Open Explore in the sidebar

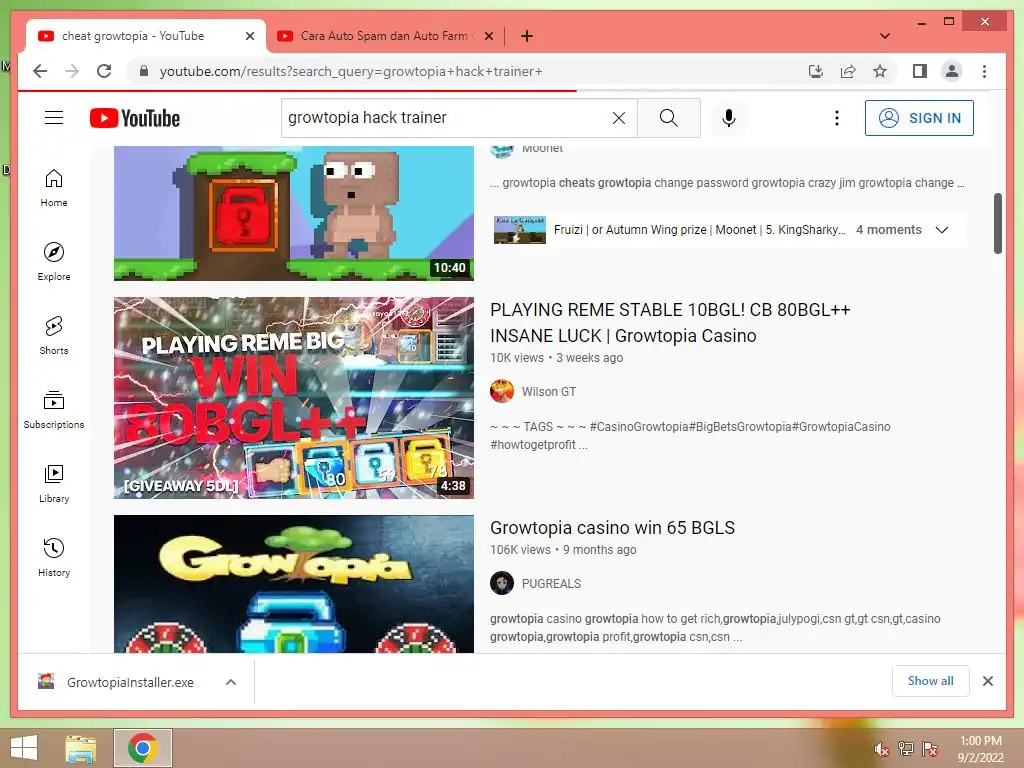(54, 262)
